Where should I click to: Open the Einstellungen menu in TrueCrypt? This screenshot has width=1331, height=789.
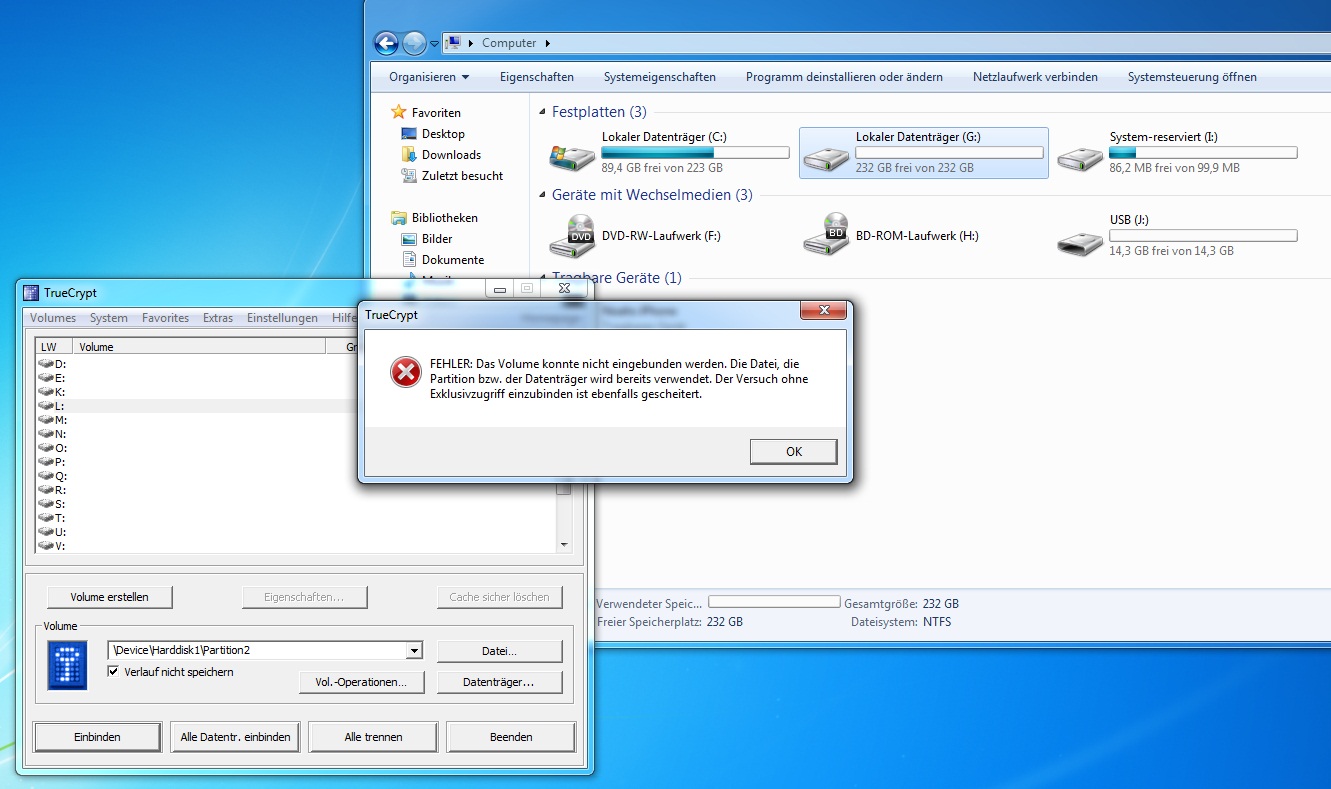pyautogui.click(x=282, y=318)
